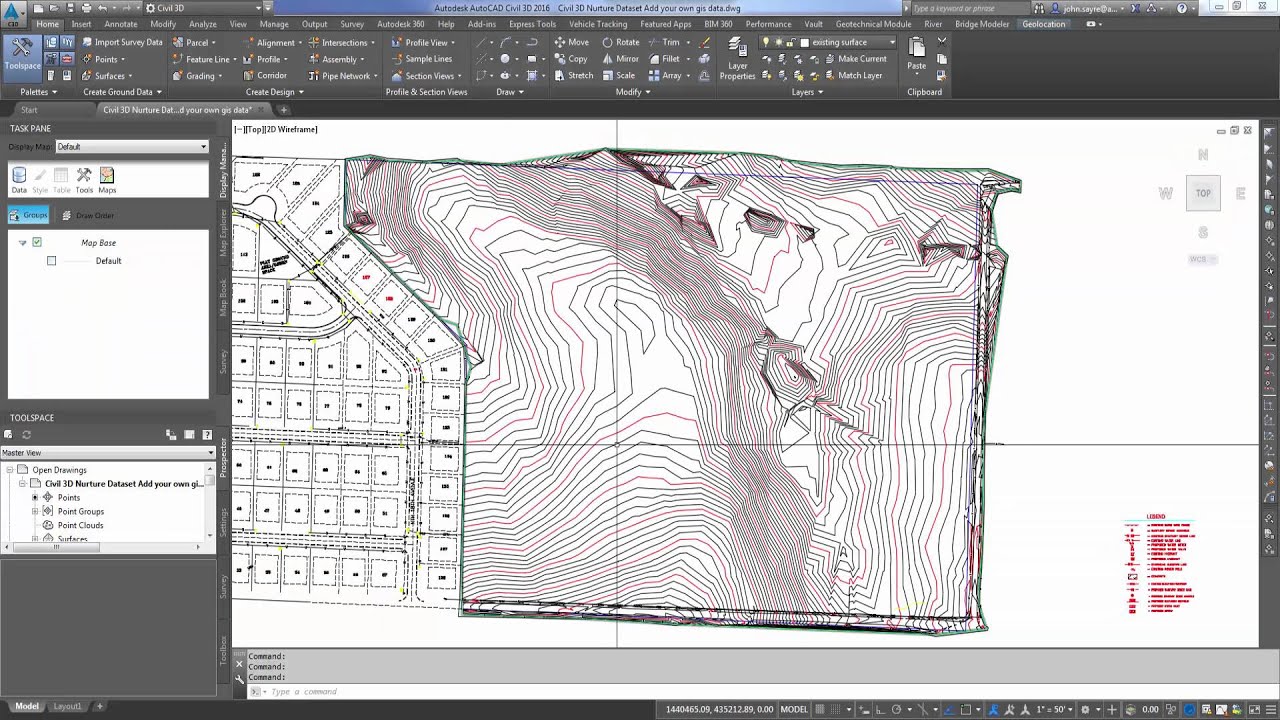1280x720 pixels.
Task: Toggle the Map Base layer checkbox
Action: [37, 242]
